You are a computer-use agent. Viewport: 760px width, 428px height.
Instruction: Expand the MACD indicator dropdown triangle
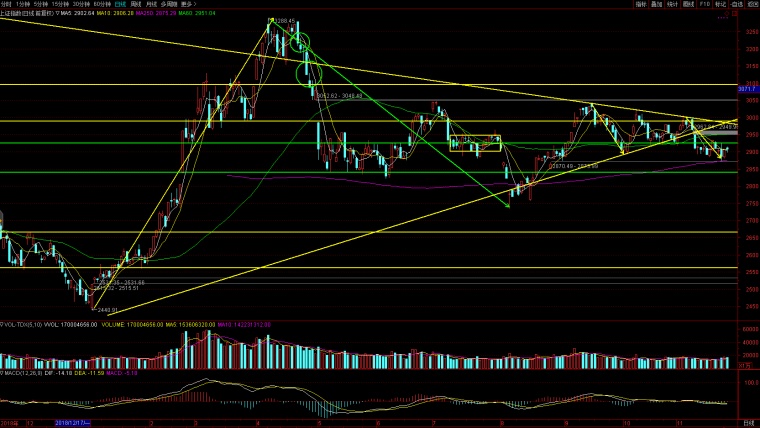(x=2, y=373)
